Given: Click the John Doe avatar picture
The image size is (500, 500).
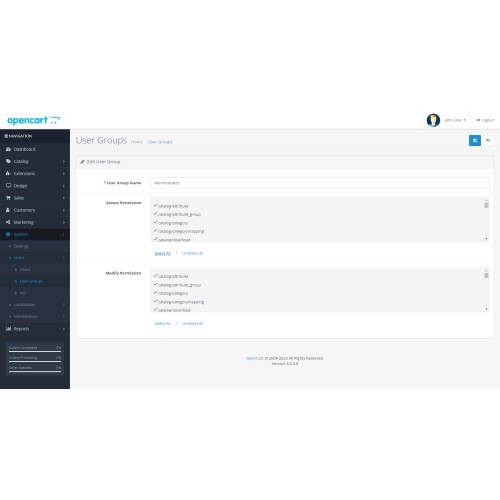Looking at the screenshot, I should pyautogui.click(x=433, y=120).
